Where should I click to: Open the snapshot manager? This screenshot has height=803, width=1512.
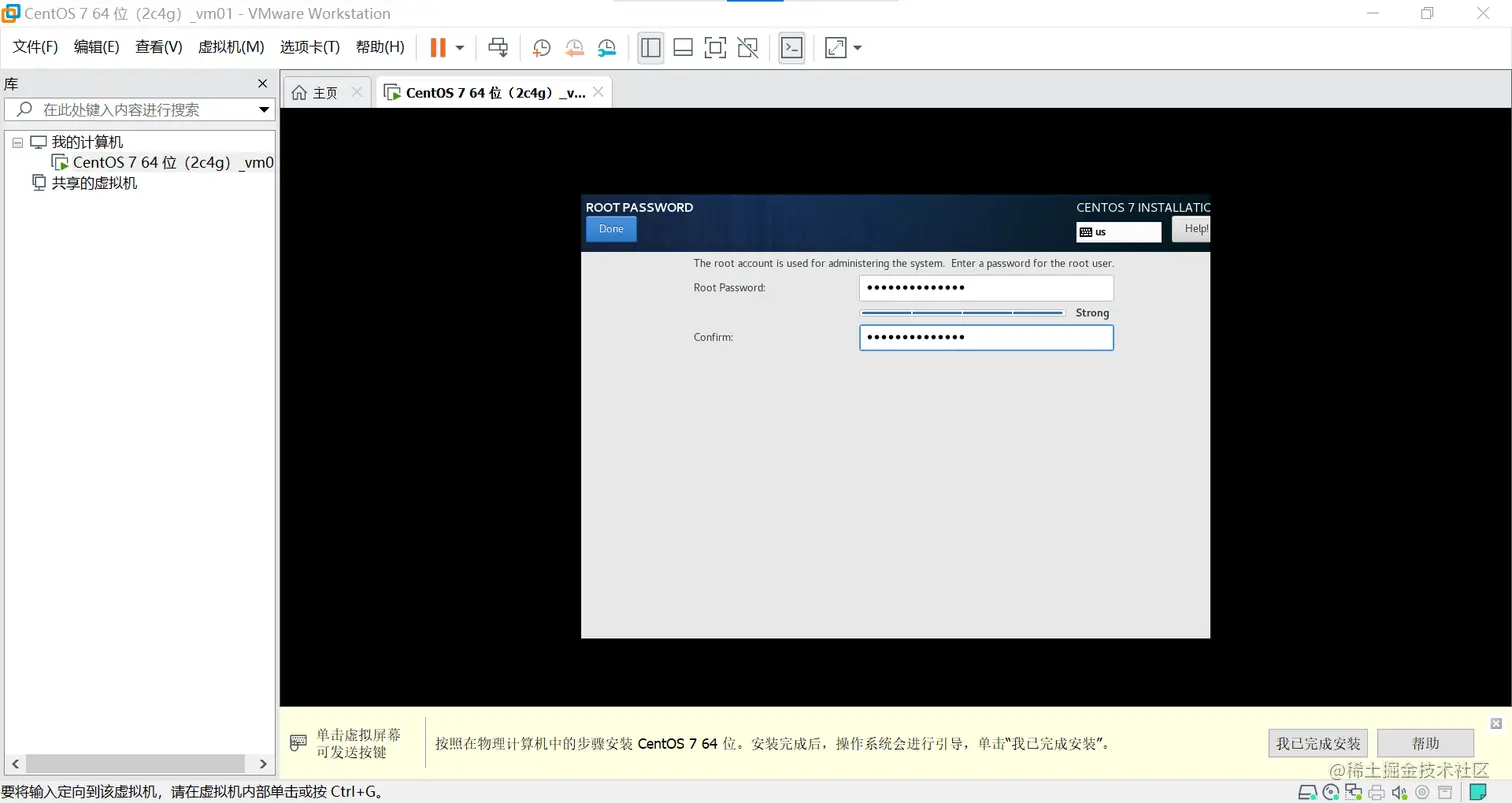[x=607, y=47]
